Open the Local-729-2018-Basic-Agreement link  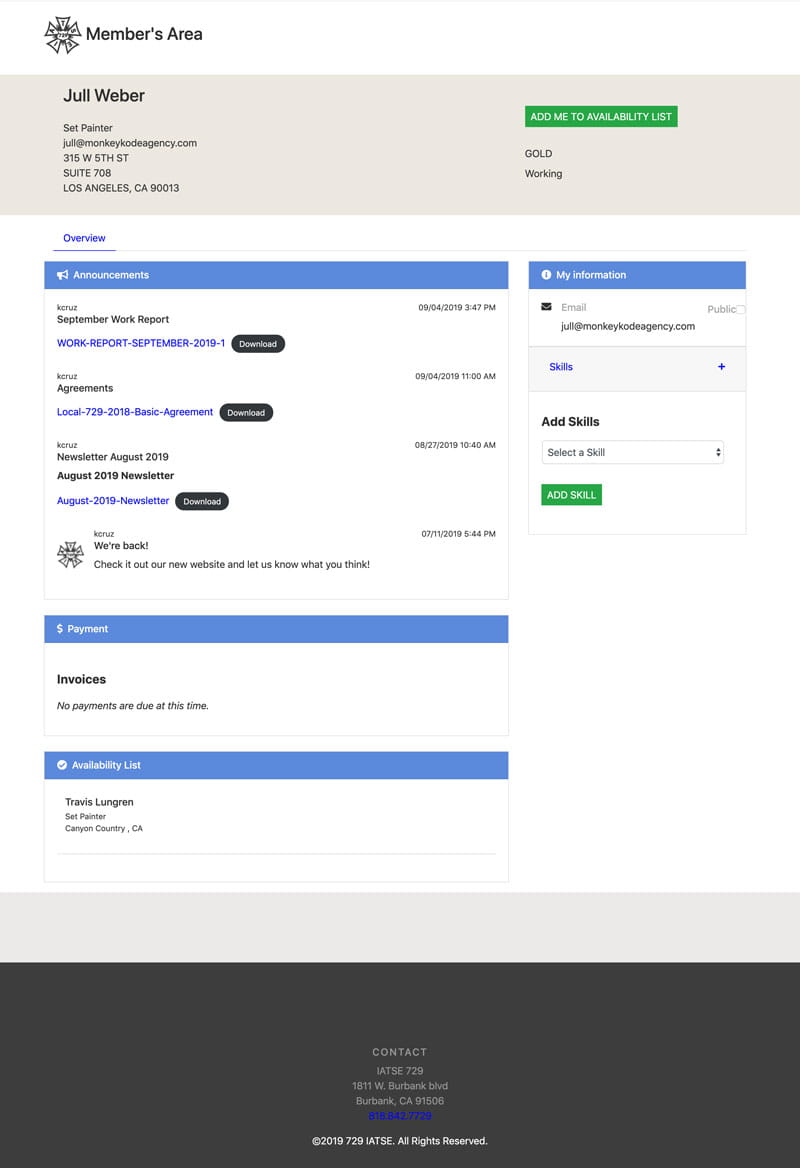click(x=135, y=412)
